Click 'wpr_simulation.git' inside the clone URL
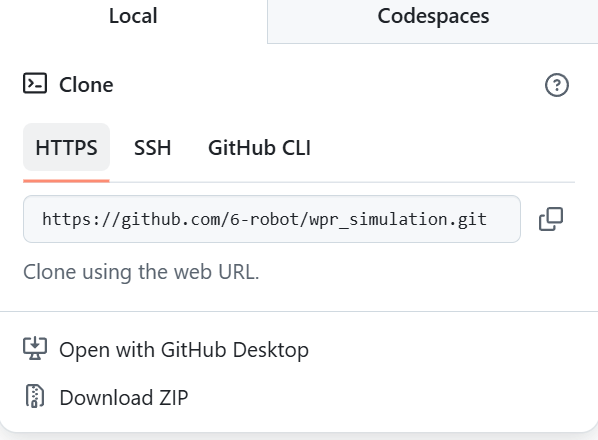The image size is (598, 440). pyautogui.click(x=398, y=220)
